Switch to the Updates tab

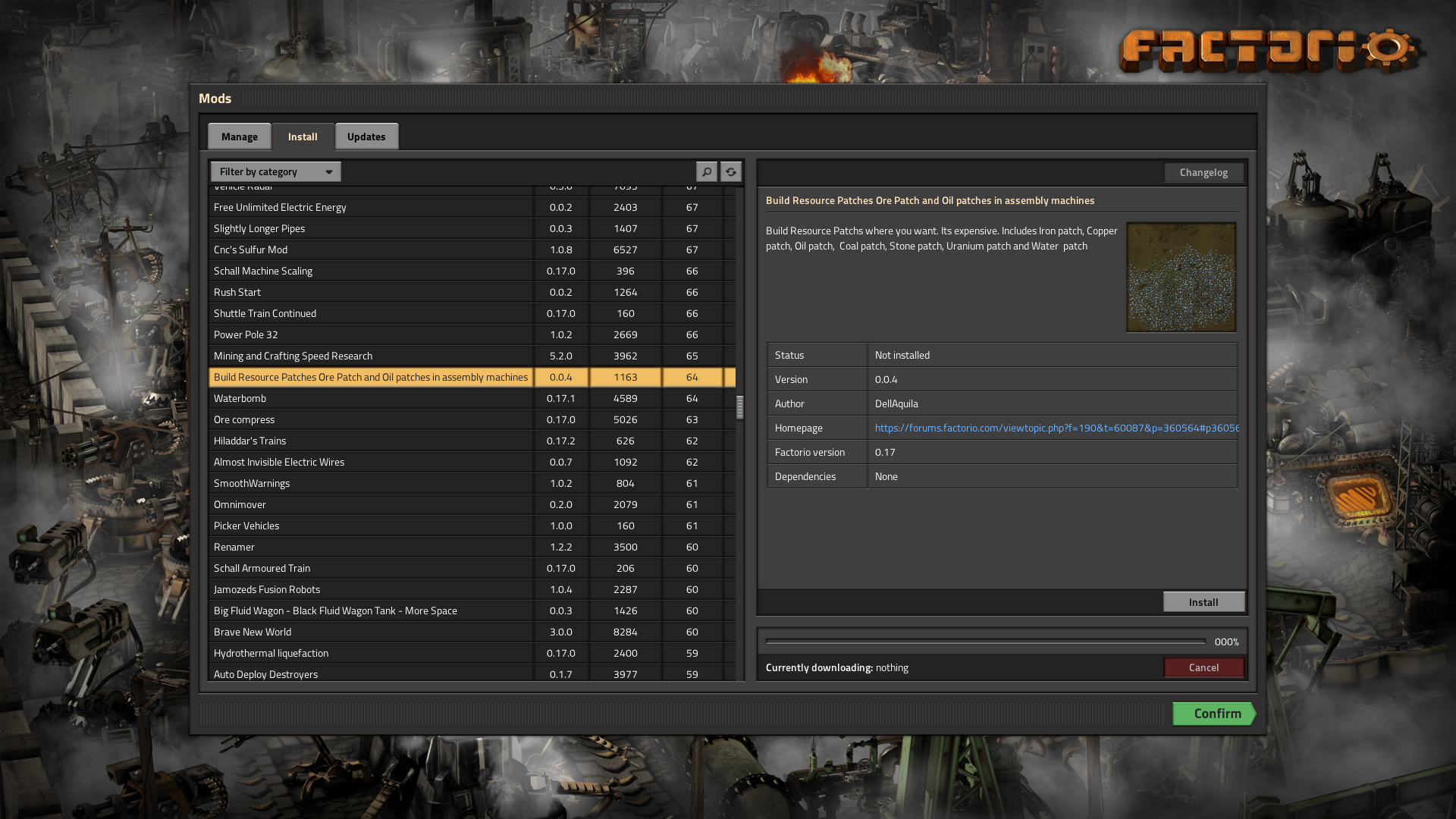click(366, 136)
